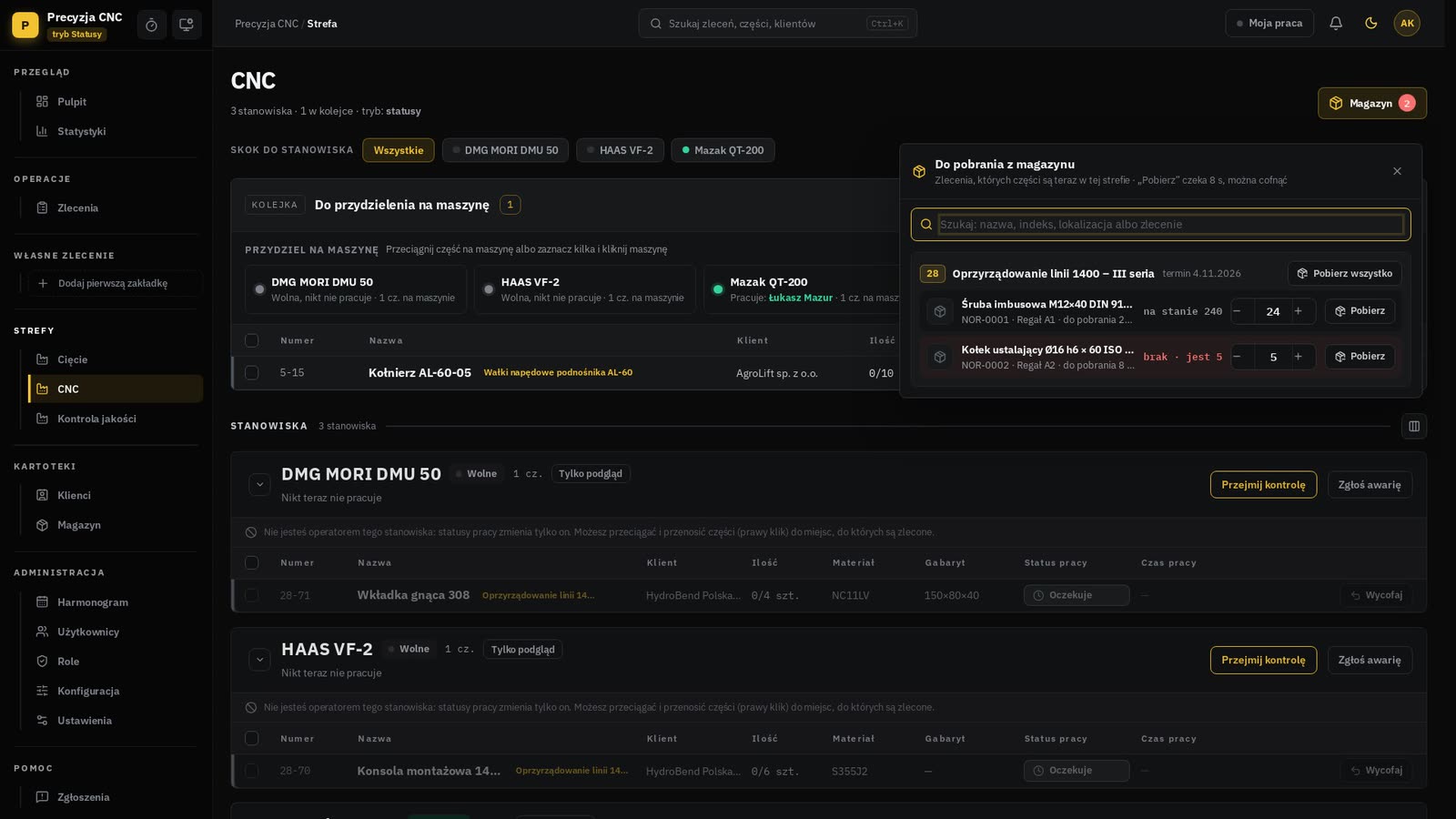Collapse the HAAS VF-2 station section
1456x819 pixels.
(259, 660)
